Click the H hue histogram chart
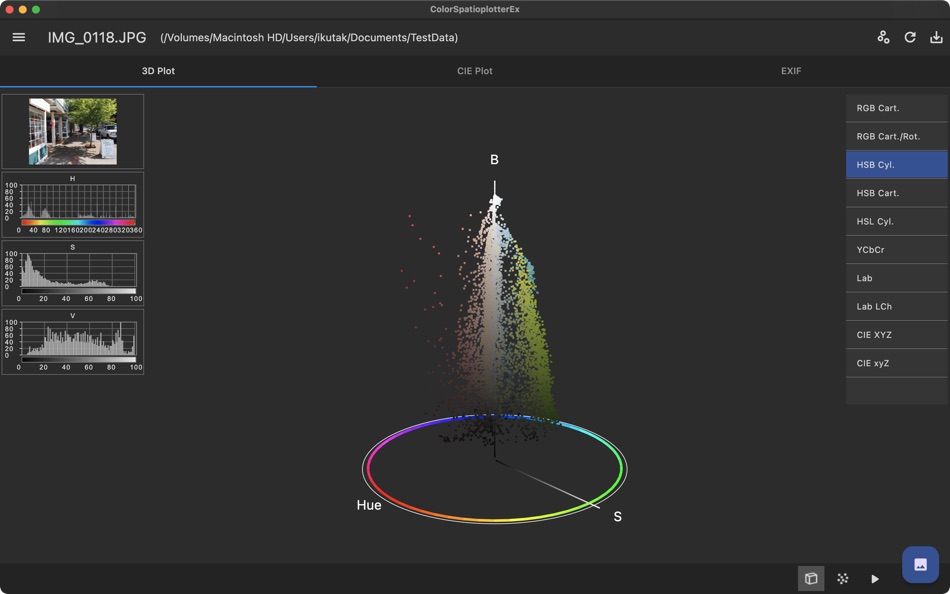The image size is (950, 594). click(73, 204)
